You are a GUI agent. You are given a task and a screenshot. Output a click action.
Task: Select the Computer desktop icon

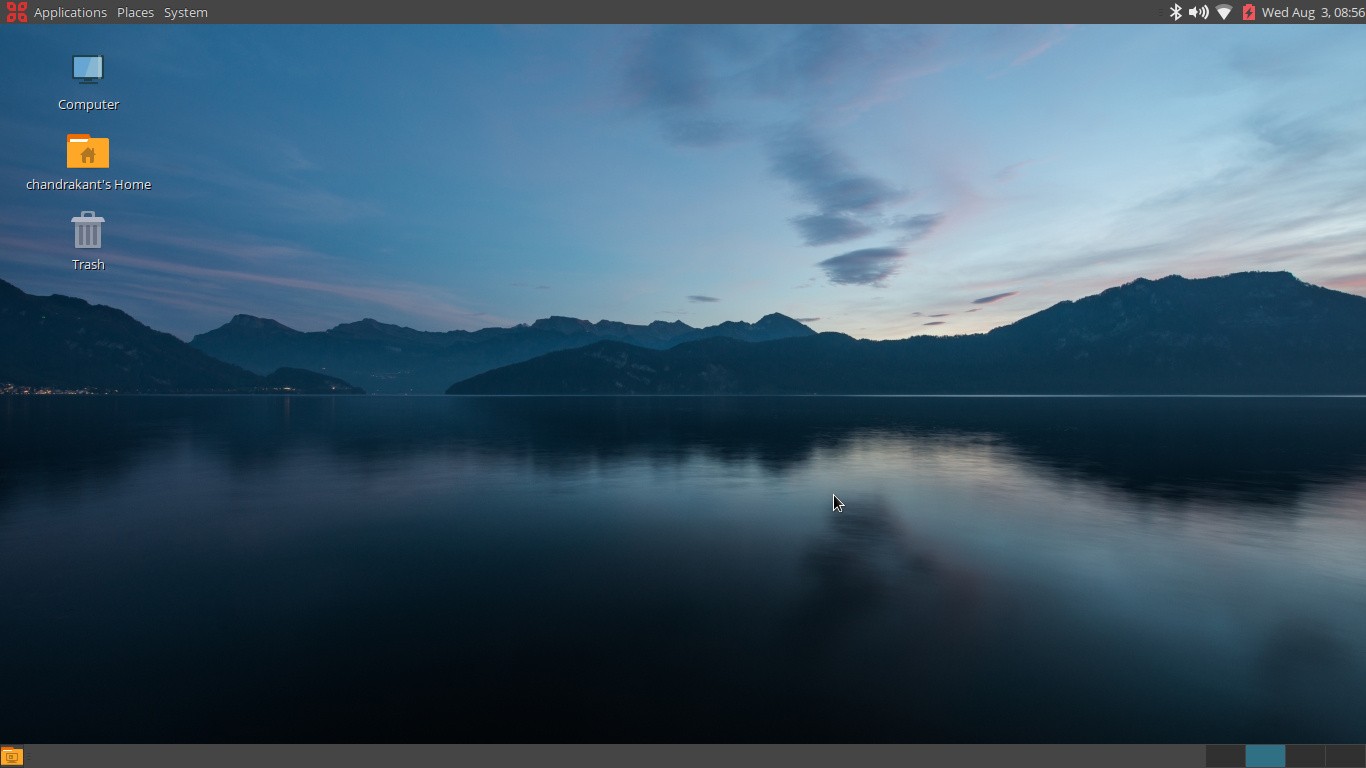pyautogui.click(x=88, y=69)
